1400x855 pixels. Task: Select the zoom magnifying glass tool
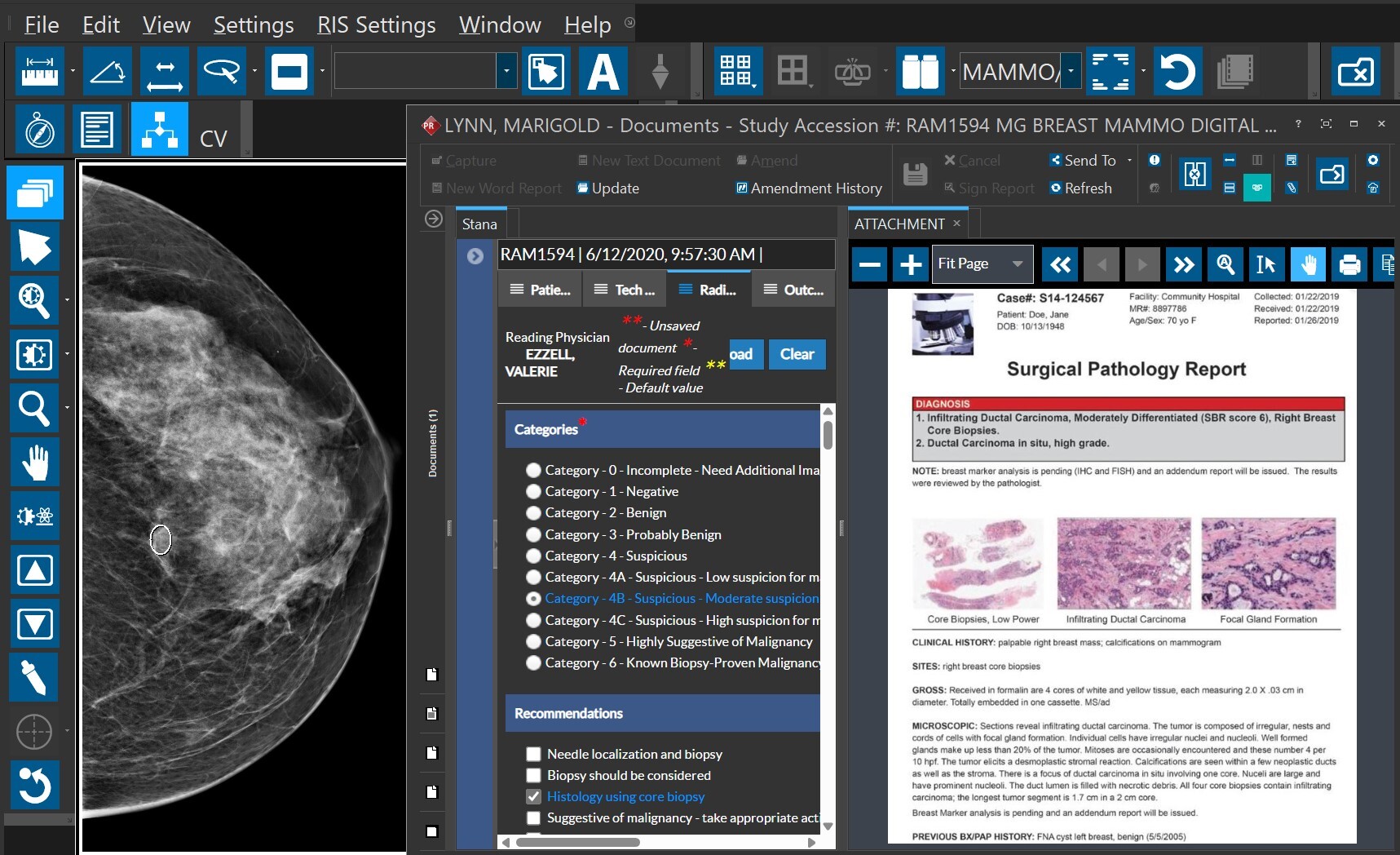coord(34,407)
